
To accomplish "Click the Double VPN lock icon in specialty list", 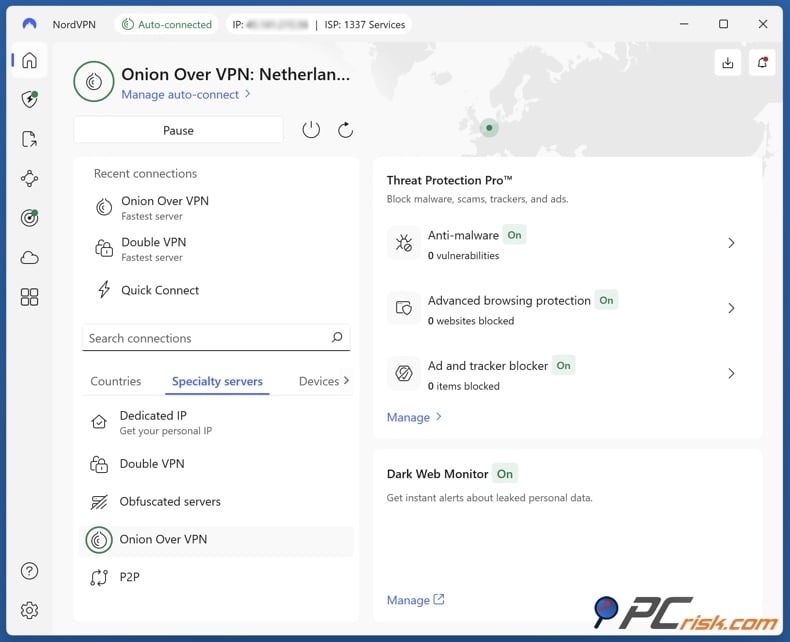I will pos(99,464).
